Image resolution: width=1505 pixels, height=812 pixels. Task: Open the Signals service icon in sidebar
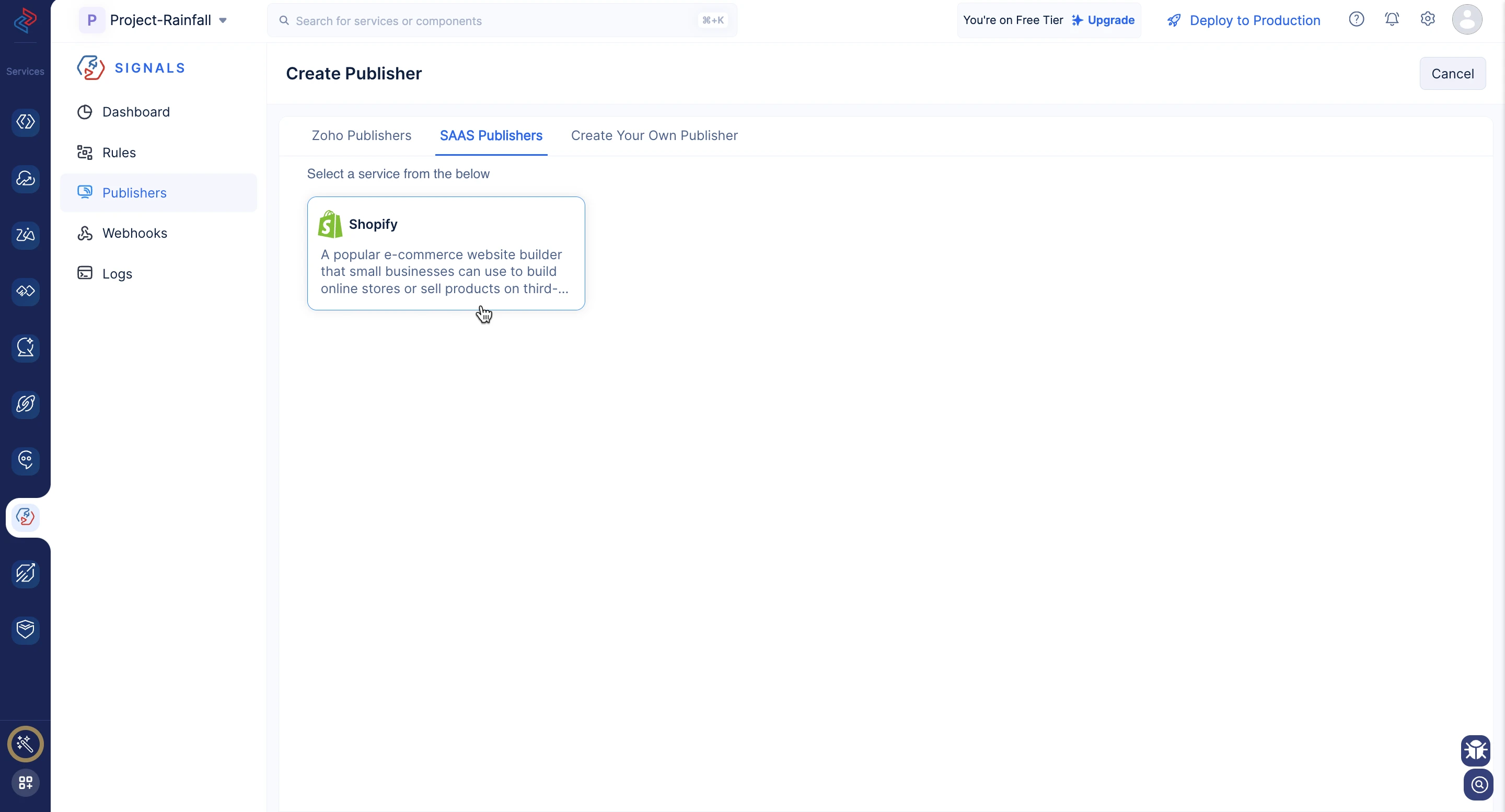(25, 517)
